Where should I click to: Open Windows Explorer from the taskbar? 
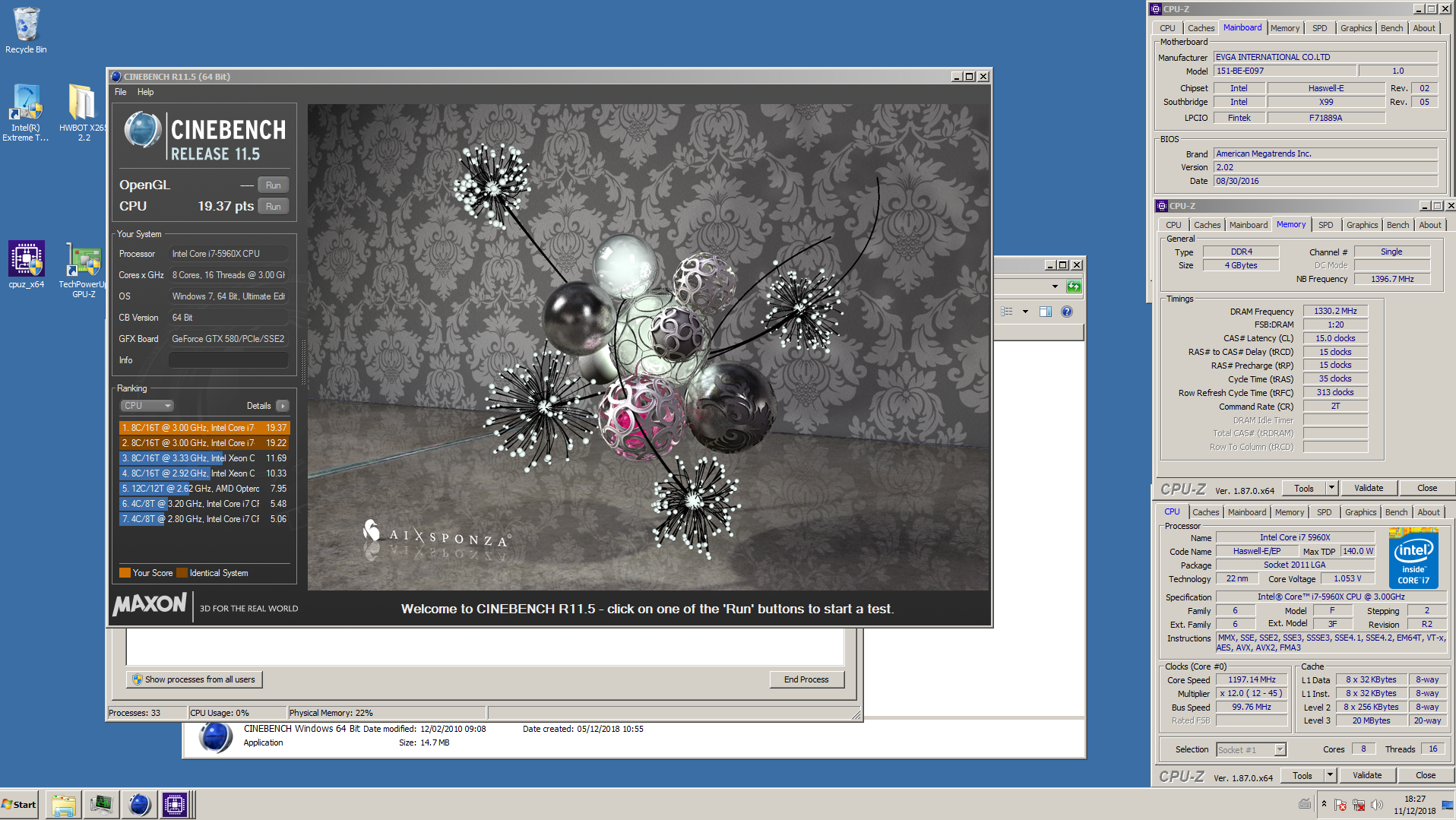[64, 805]
